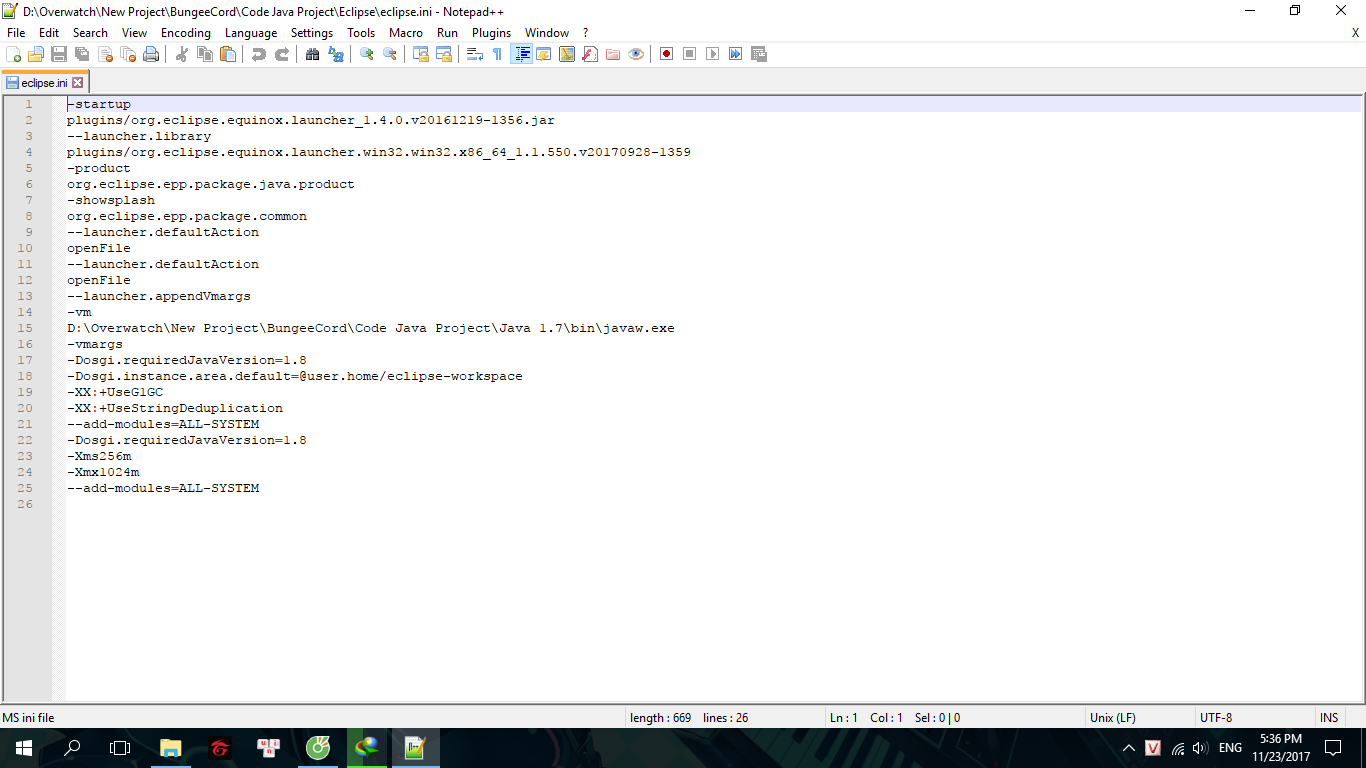Open the Windows Start menu
Image resolution: width=1366 pixels, height=768 pixels.
[x=24, y=748]
